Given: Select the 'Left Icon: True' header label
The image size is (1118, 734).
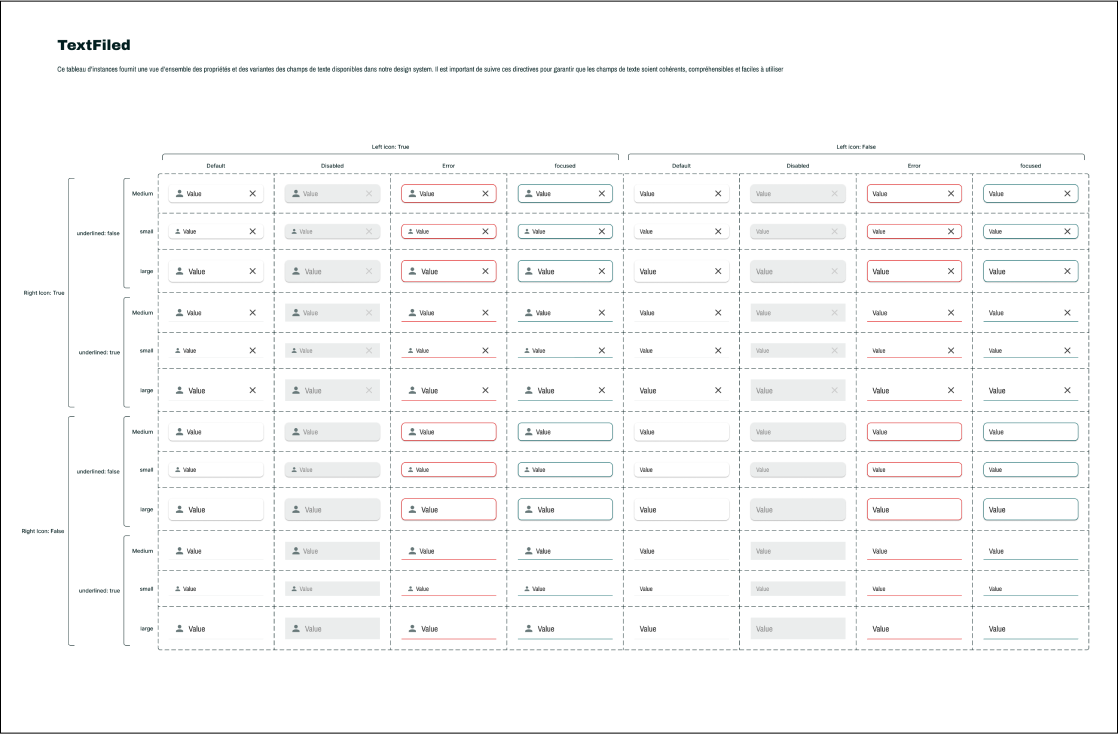Looking at the screenshot, I should (x=389, y=146).
